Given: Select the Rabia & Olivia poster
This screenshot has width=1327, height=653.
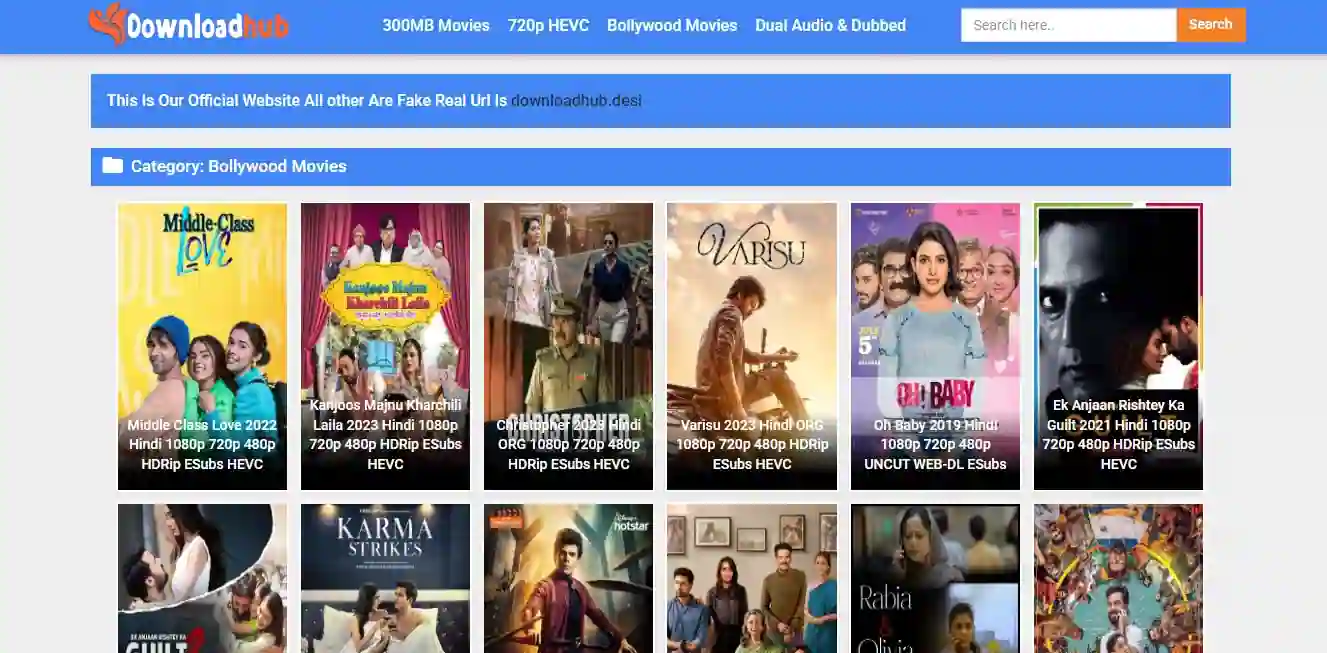Looking at the screenshot, I should [935, 578].
